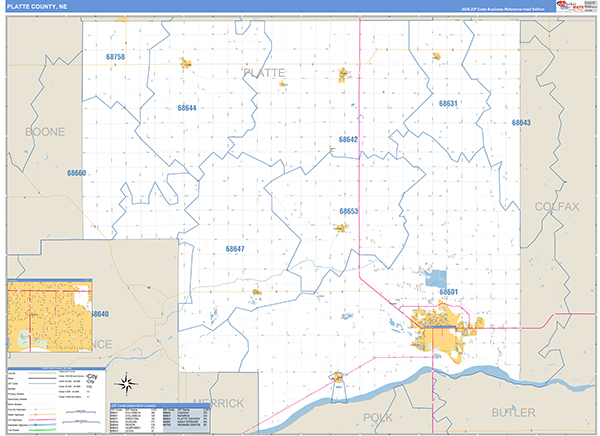600x436 pixels.
Task: Click the compass rose symbol
Action: 127,384
